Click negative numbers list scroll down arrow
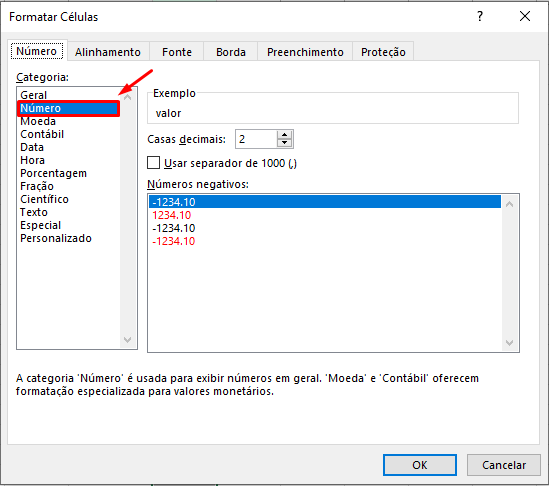The image size is (549, 486). click(x=509, y=342)
